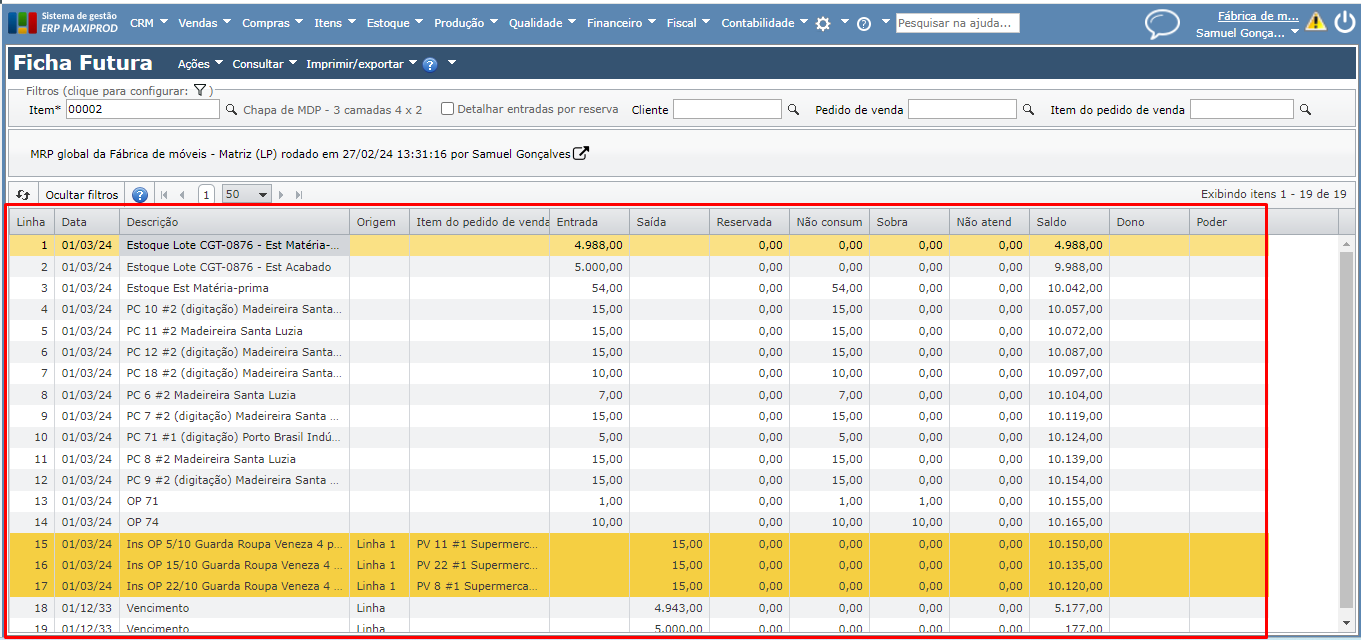Expand the Samuel Gonça... user dropdown
Viewport: 1361px width, 640px height.
point(1246,33)
